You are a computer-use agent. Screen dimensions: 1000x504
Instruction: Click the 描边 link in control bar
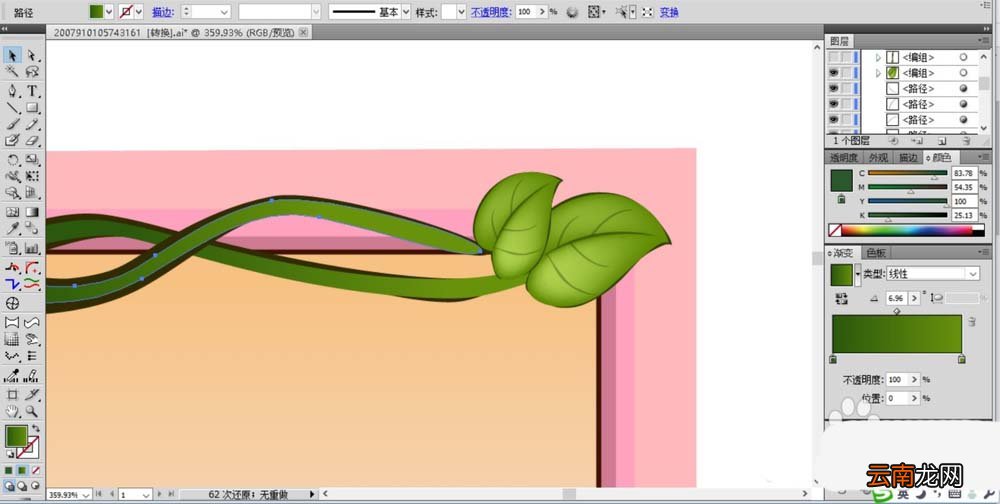pyautogui.click(x=163, y=11)
